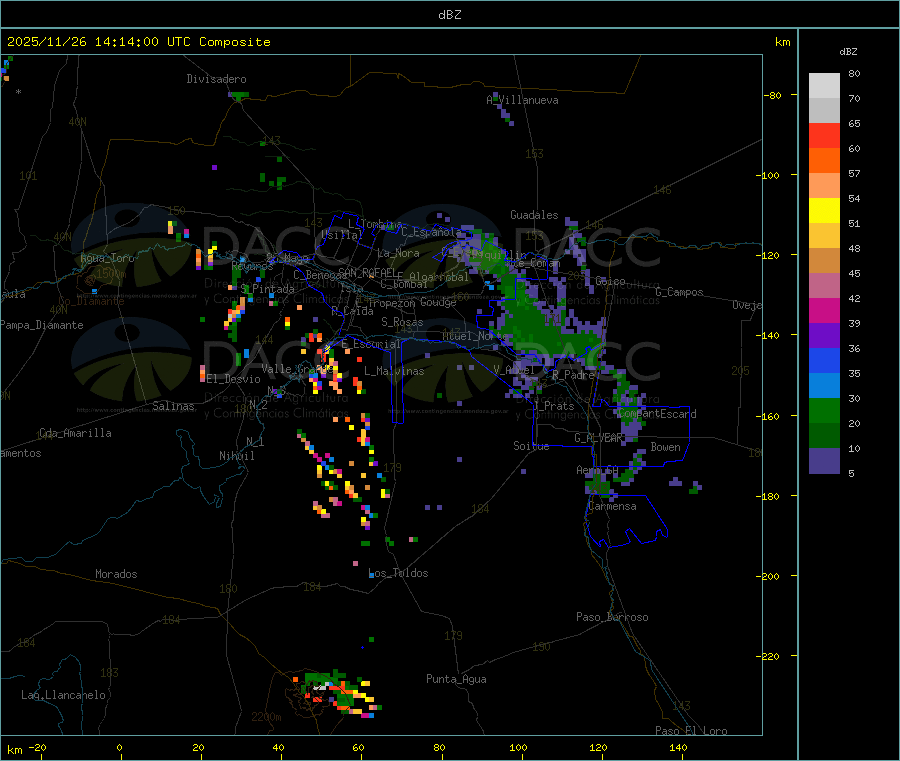The image size is (900, 761).
Task: Click the Paso_Burroso location label
Action: [x=612, y=617]
